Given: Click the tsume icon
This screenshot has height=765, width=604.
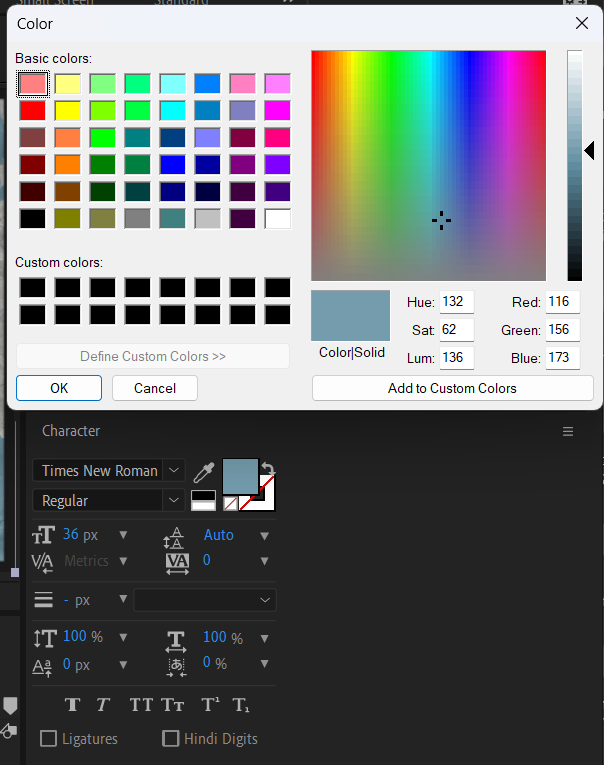Looking at the screenshot, I should (x=177, y=667).
